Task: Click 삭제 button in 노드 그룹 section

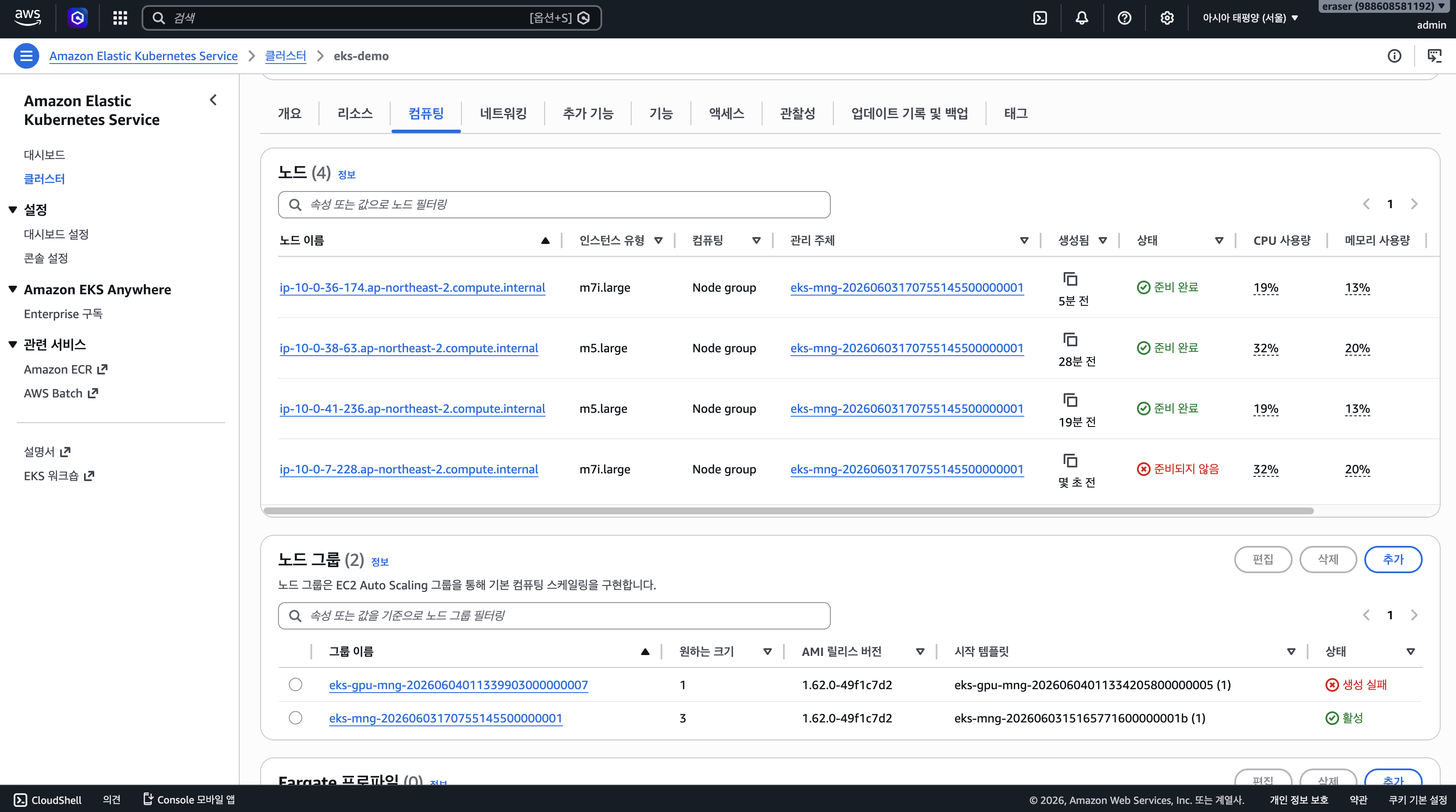Action: coord(1328,560)
